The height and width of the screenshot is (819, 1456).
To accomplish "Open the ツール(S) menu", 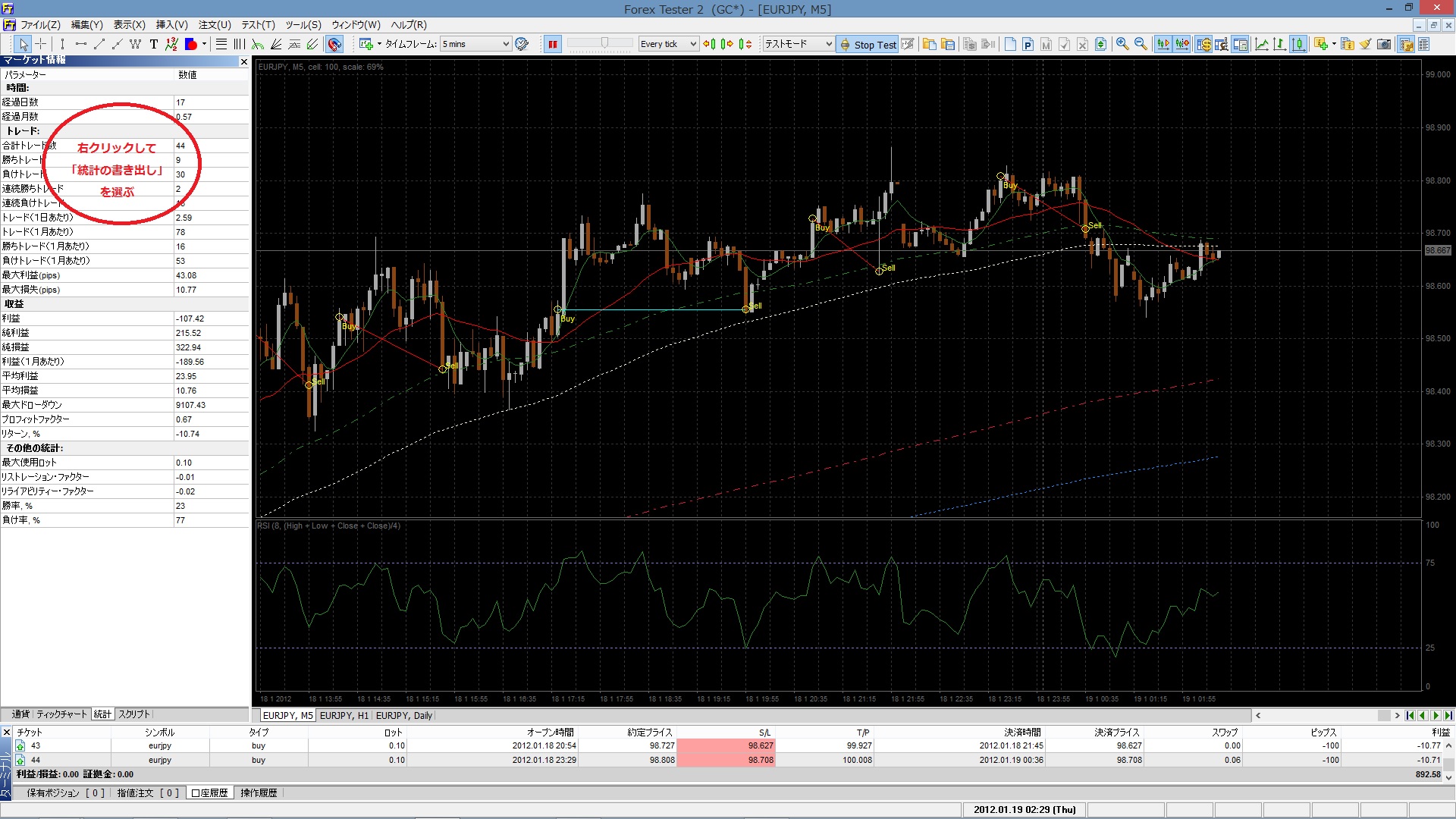I will [303, 25].
